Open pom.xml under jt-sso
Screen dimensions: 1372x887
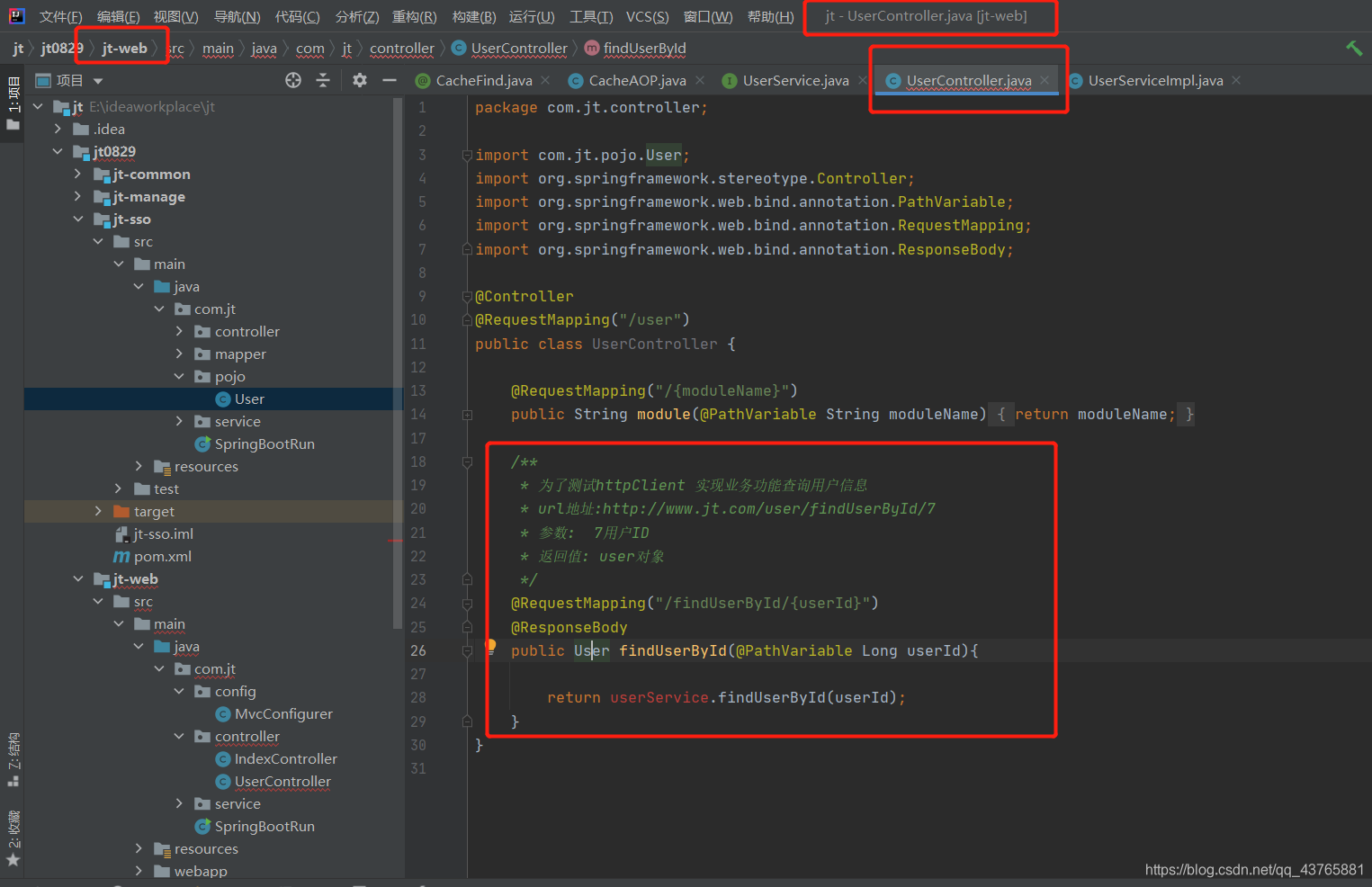coord(152,556)
